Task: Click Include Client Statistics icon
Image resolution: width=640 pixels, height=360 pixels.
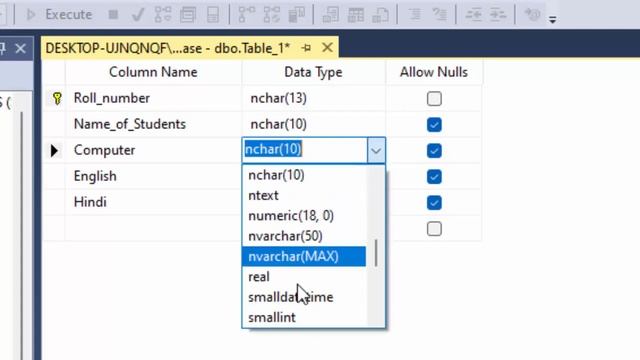Action: 297,15
